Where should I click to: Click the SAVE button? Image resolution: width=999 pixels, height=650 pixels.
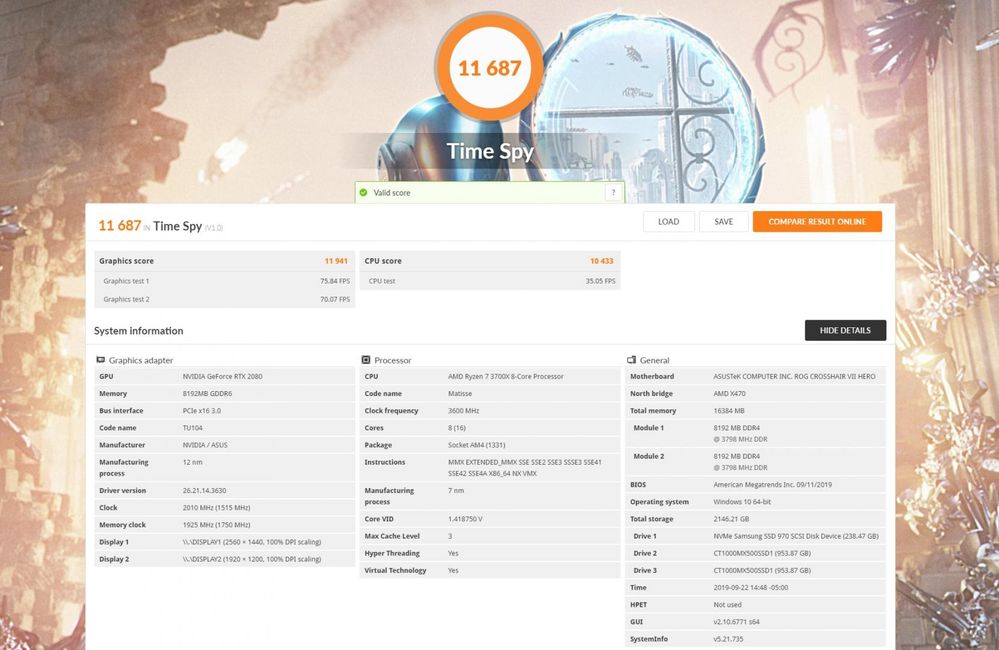tap(724, 222)
